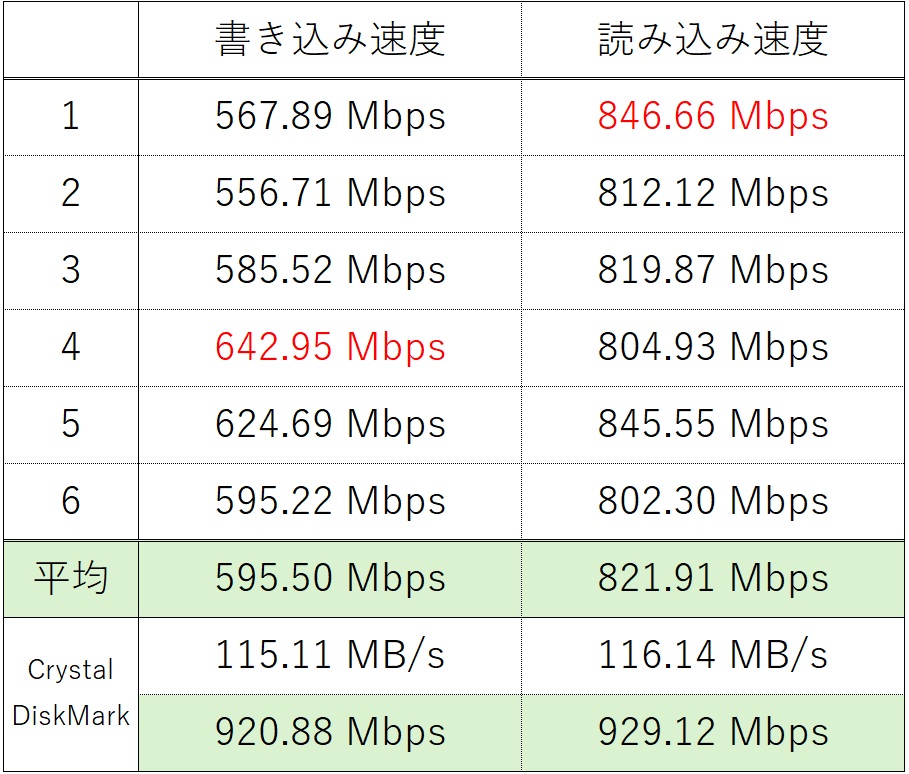Select the 812.12 Mbps read cell
This screenshot has height=774, width=909.
(713, 193)
